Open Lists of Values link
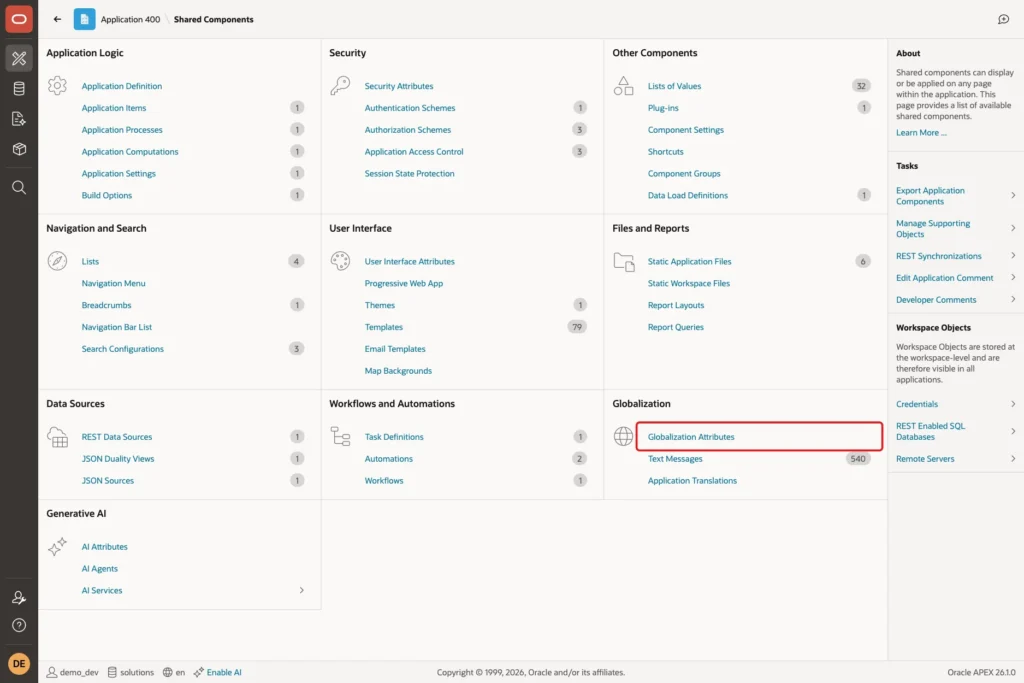This screenshot has width=1024, height=683. (674, 86)
